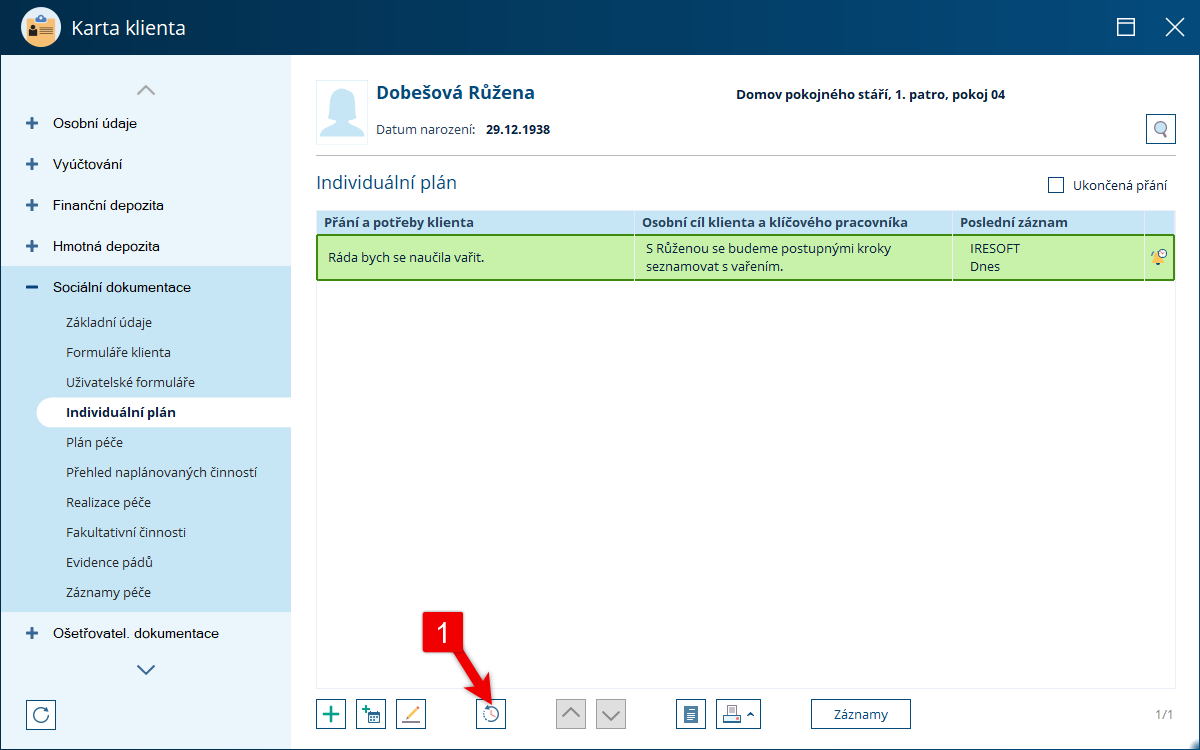Screen dimensions: 1200x750
Task: Click Osobní cíl klienta column header
Action: pos(793,222)
